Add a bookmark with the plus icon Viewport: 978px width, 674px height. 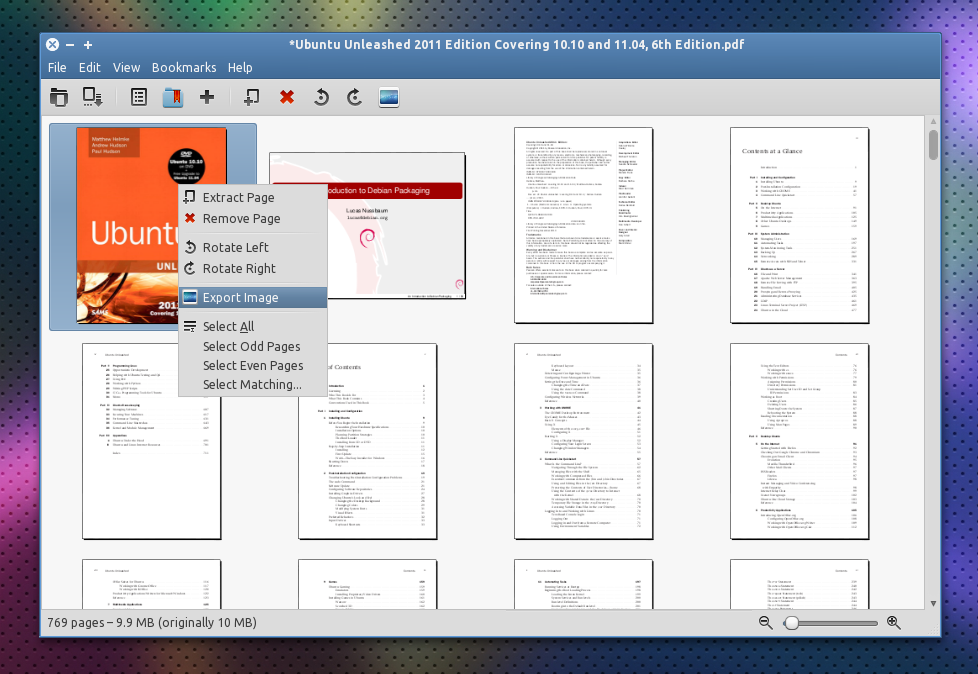[207, 96]
